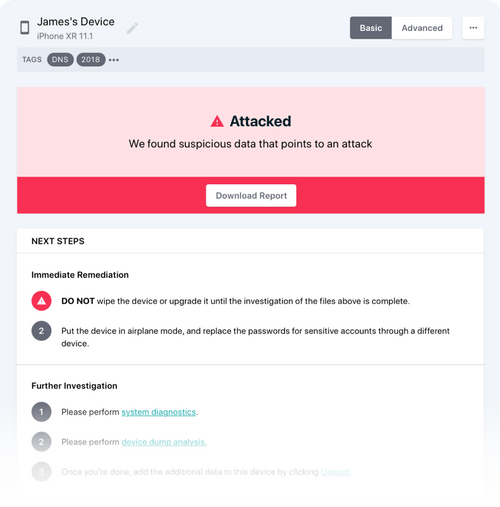Expand hidden tags via ellipsis after 2018
This screenshot has height=507, width=500.
114,60
